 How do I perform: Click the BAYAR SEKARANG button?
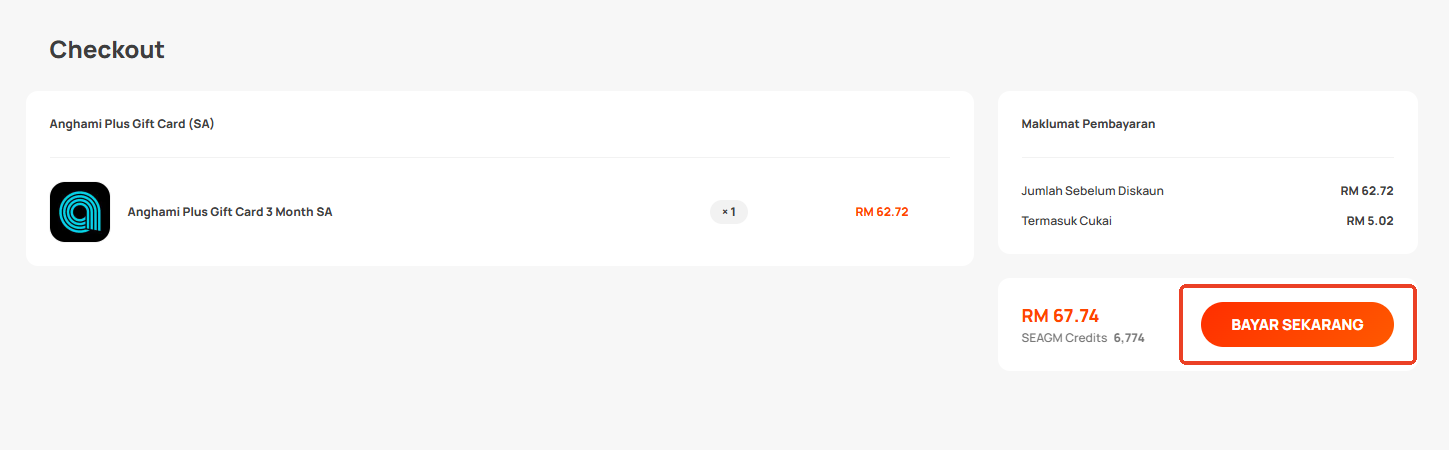1297,325
